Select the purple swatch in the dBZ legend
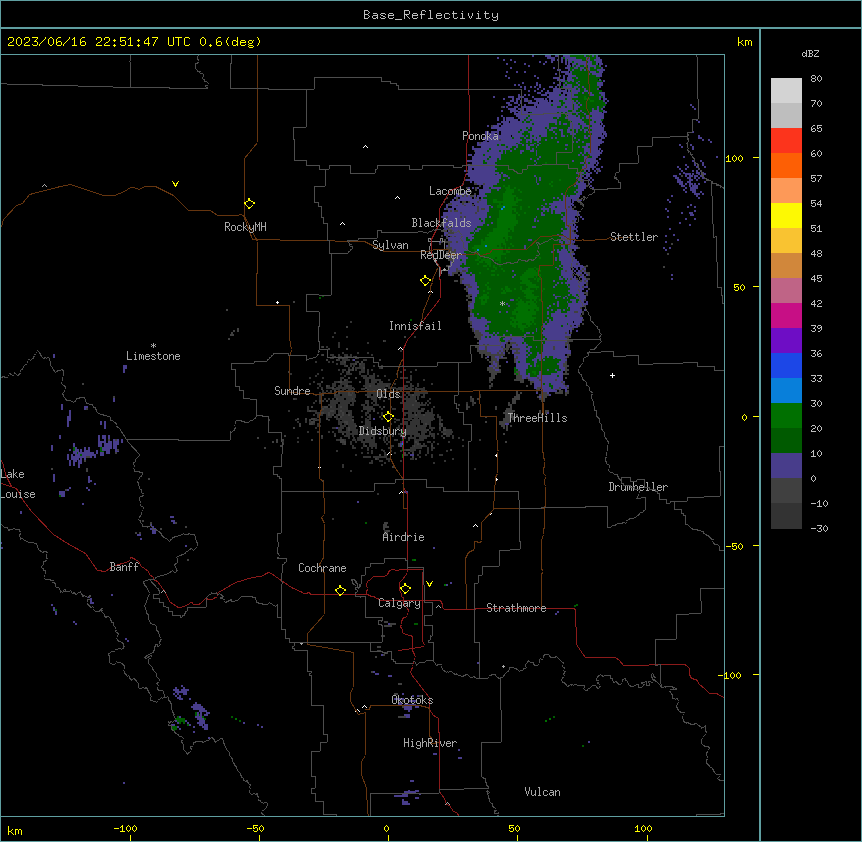862x842 pixels. (786, 340)
